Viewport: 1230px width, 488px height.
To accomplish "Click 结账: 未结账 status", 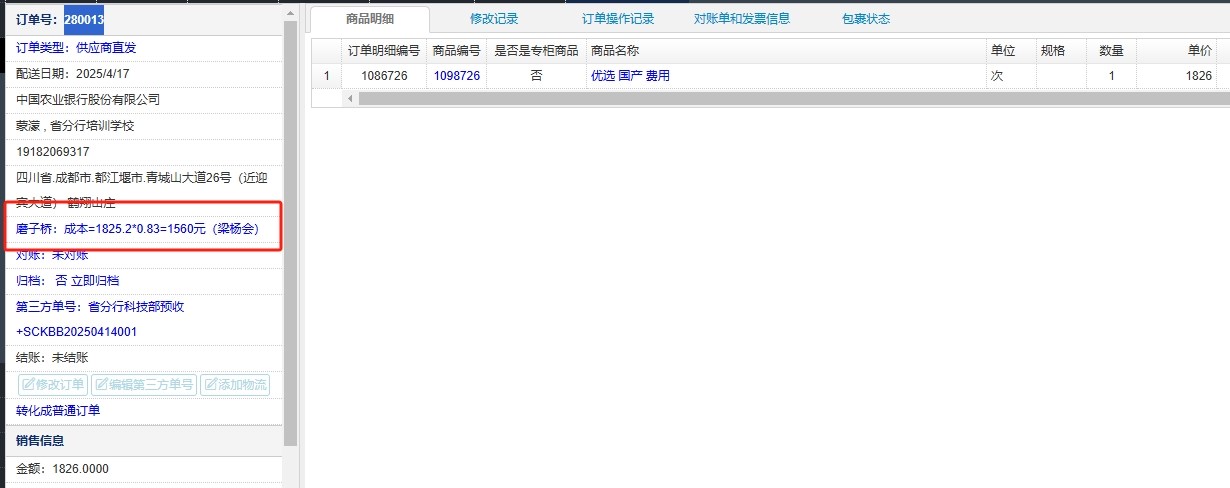I will tap(52, 357).
